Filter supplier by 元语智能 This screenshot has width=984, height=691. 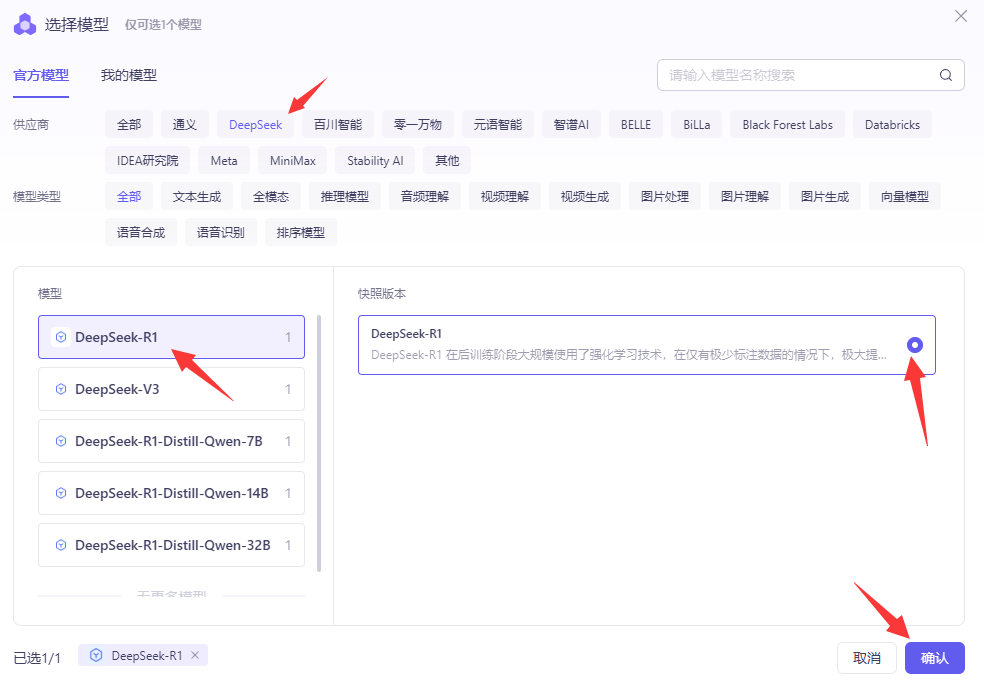[498, 125]
